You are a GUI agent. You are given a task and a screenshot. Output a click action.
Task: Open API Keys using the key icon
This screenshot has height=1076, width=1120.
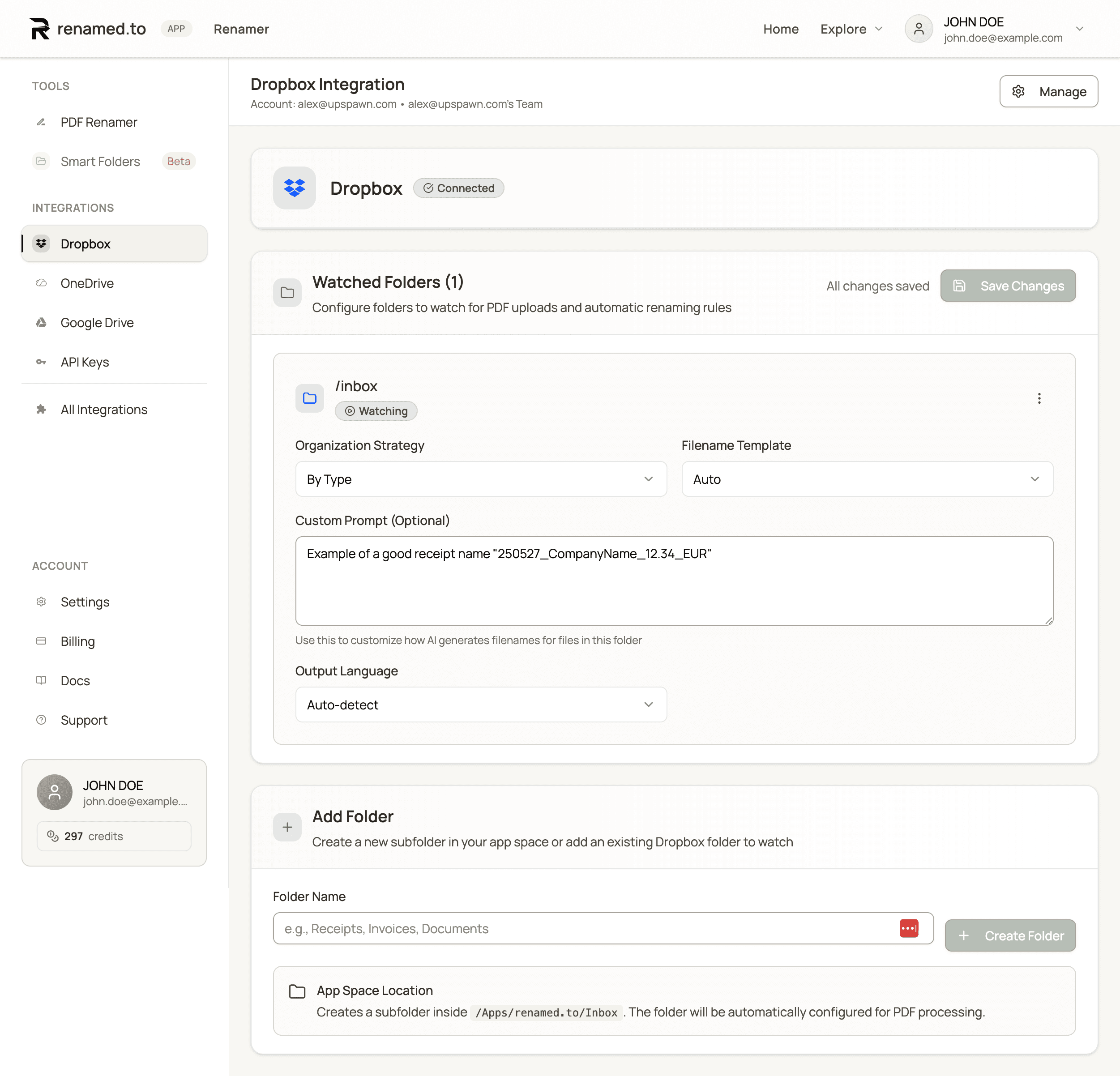point(42,362)
